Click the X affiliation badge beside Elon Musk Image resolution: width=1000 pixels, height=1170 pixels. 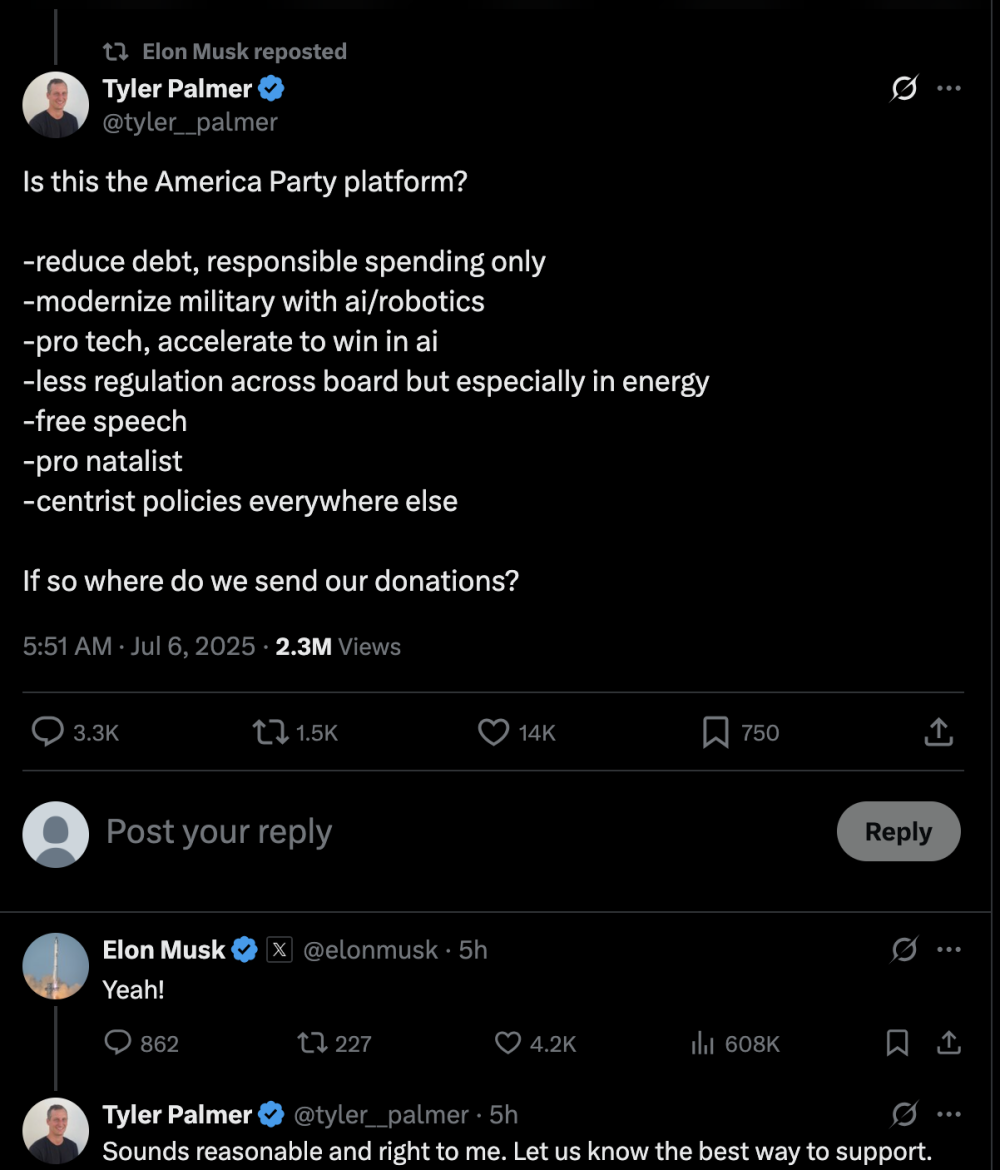click(x=279, y=950)
